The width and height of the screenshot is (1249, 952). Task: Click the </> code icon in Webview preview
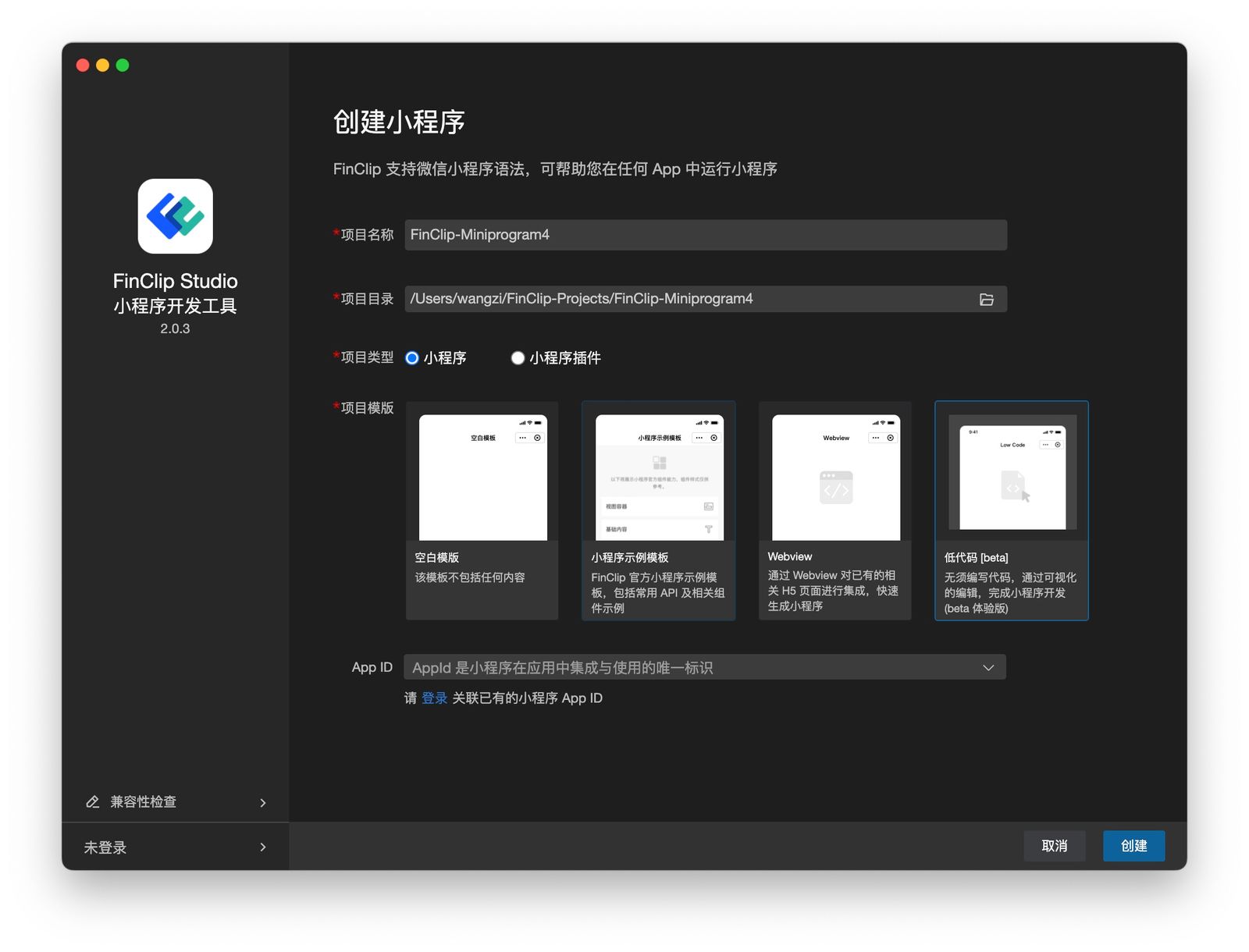(835, 489)
